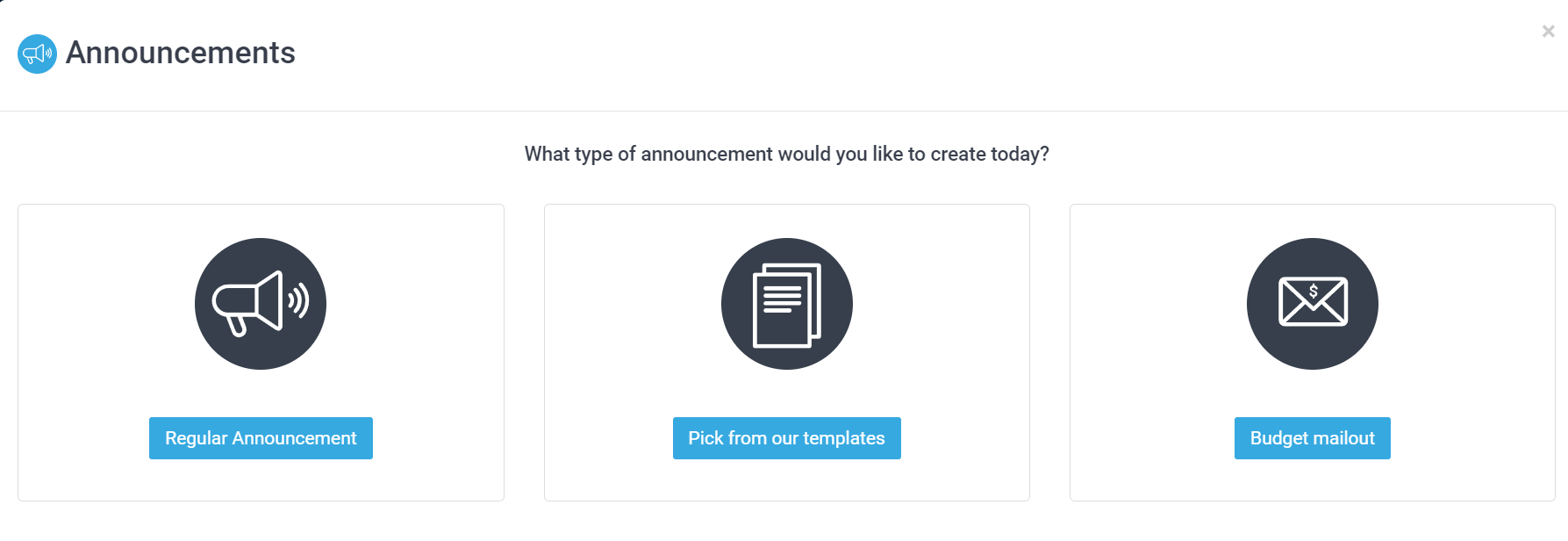Click the announcement speaker icon beside the title
The height and width of the screenshot is (541, 1568).
pos(37,54)
